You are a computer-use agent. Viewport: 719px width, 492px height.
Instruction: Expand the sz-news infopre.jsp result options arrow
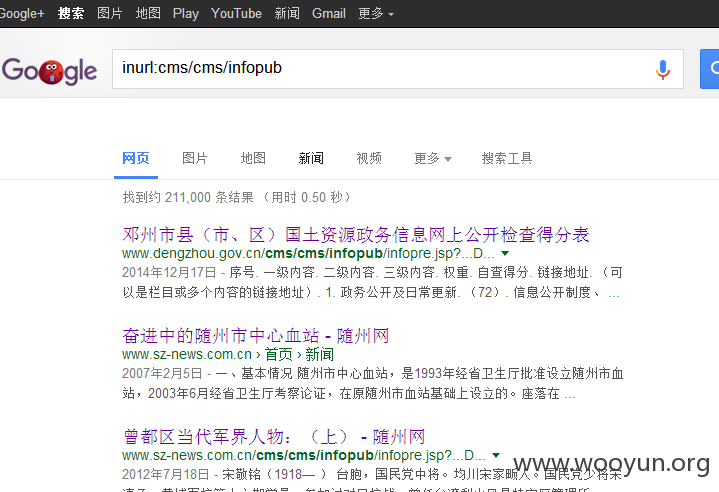point(496,455)
